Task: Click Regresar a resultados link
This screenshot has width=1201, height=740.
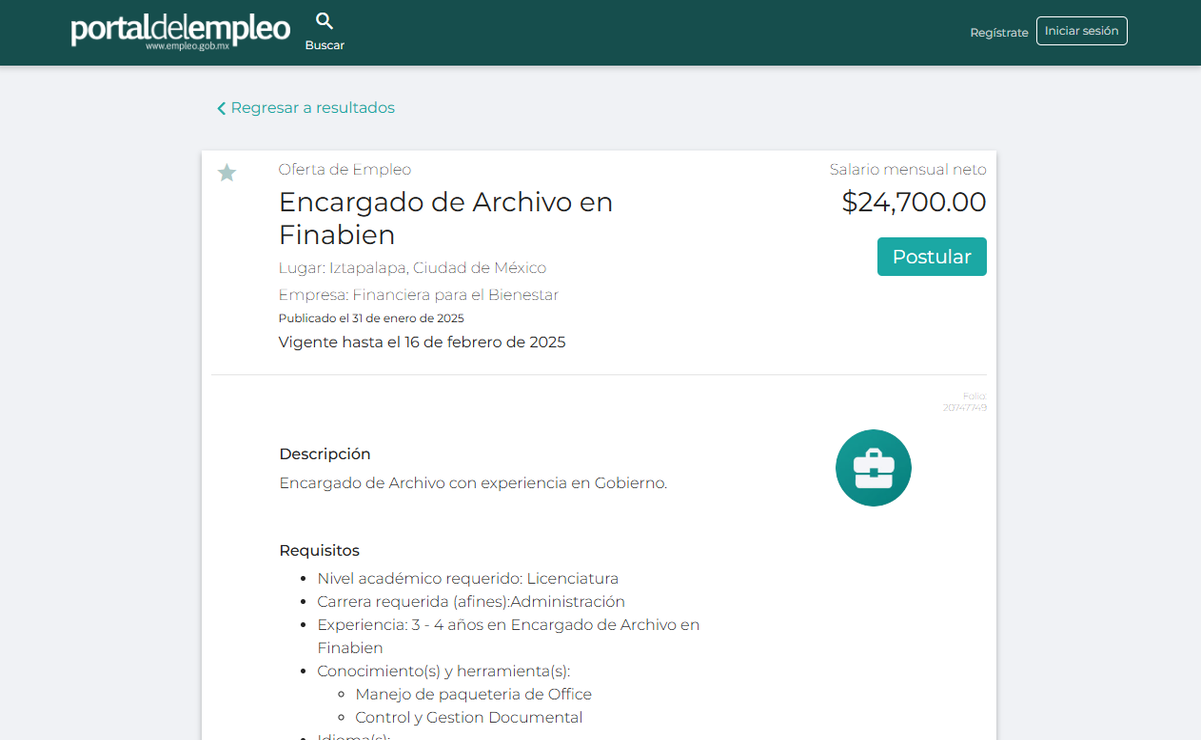Action: click(312, 108)
